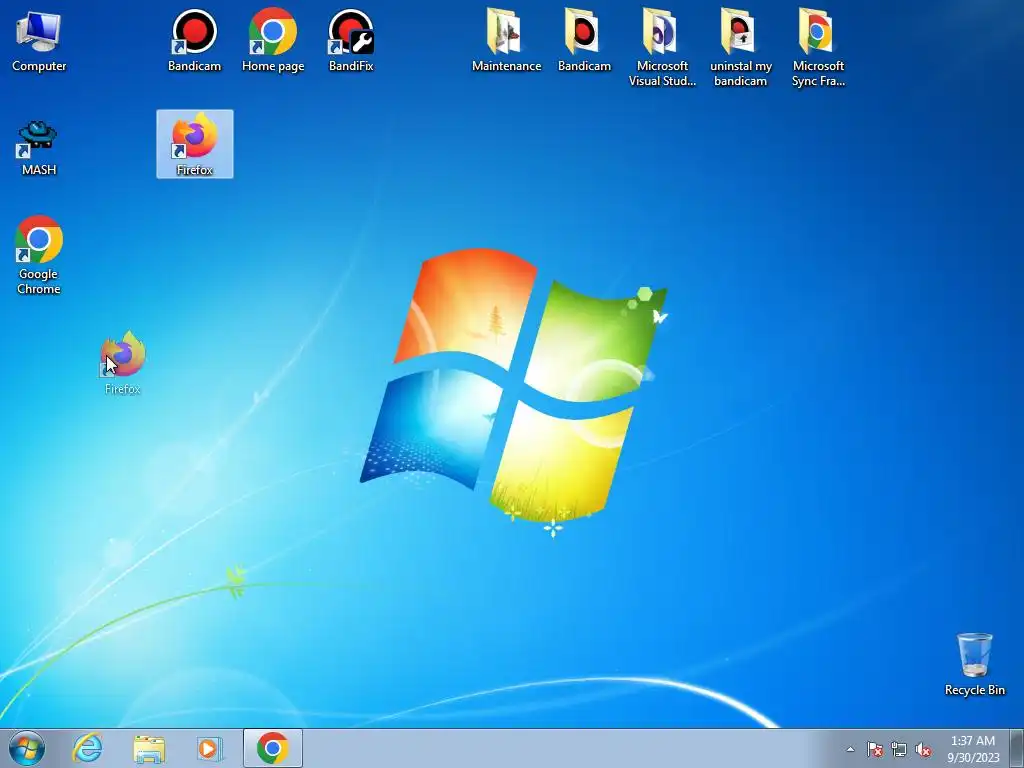Click the MASH label text

pyautogui.click(x=39, y=170)
